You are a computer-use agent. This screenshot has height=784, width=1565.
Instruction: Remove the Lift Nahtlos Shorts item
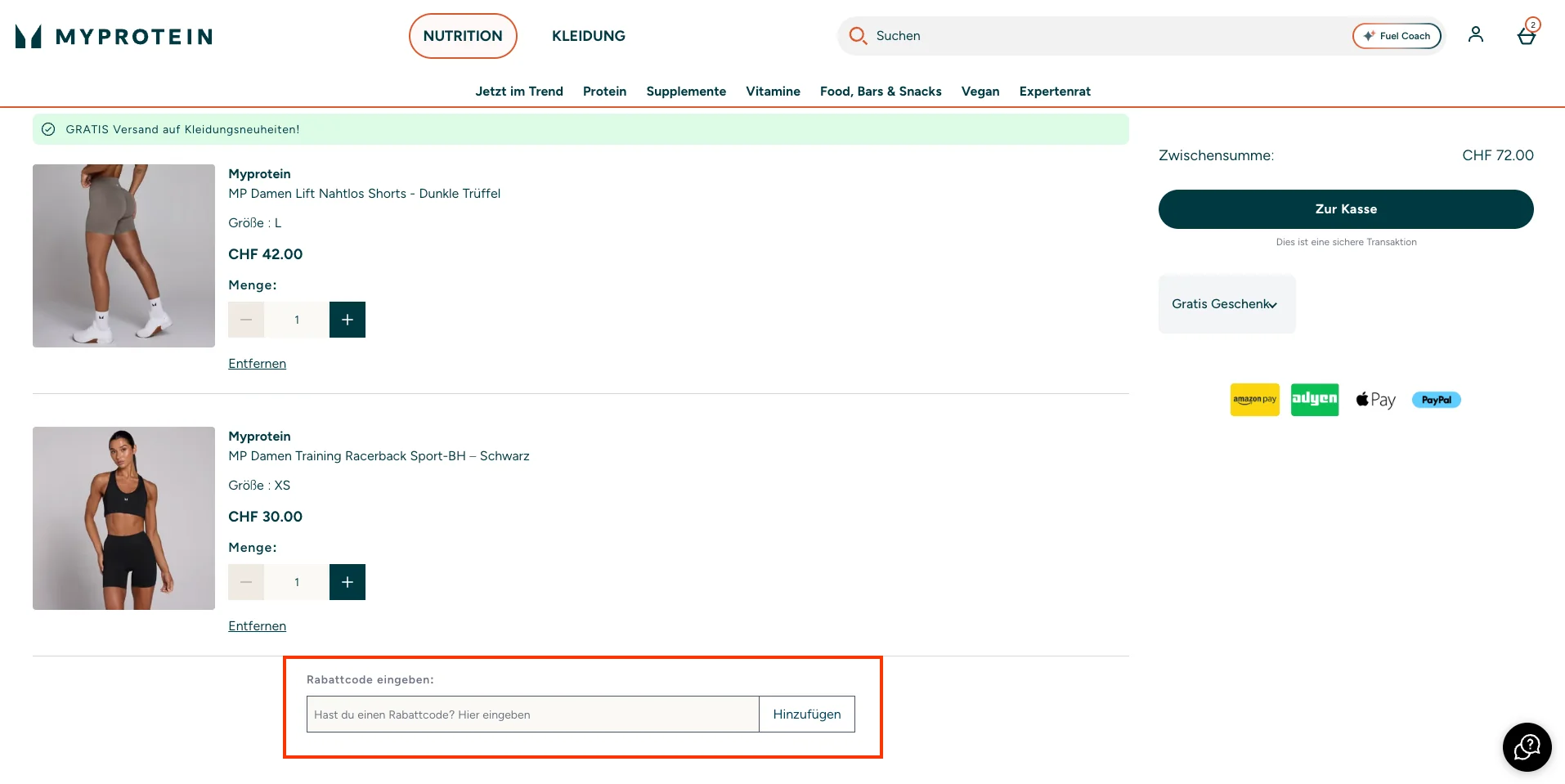point(257,364)
